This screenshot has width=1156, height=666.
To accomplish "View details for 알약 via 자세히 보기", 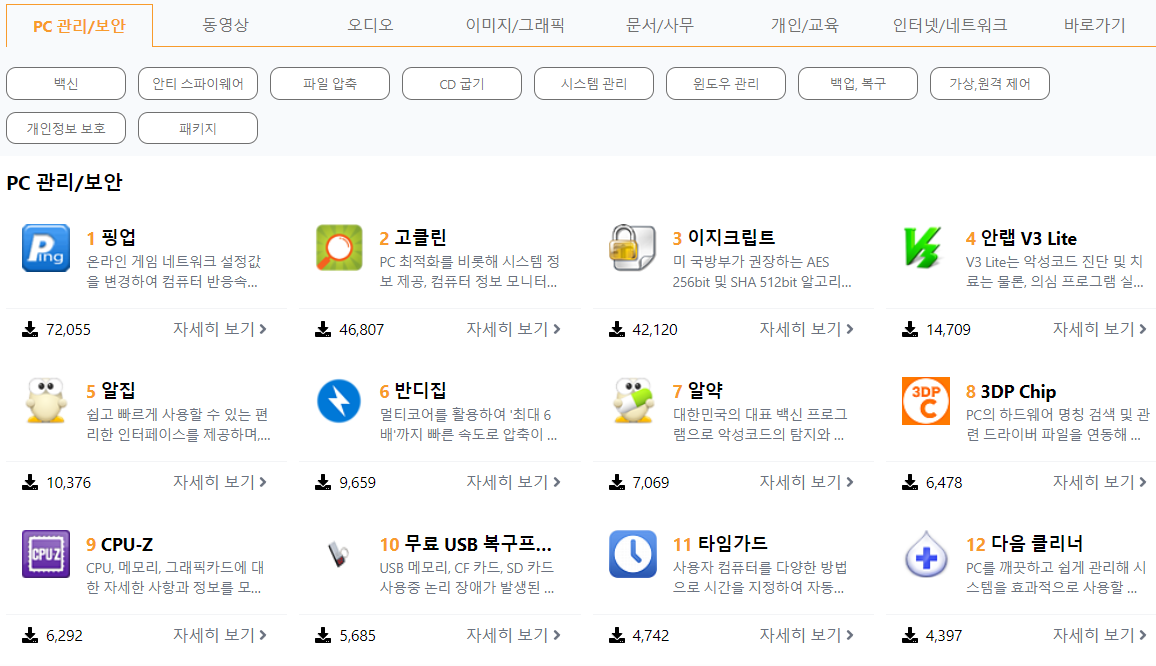I will pyautogui.click(x=807, y=482).
